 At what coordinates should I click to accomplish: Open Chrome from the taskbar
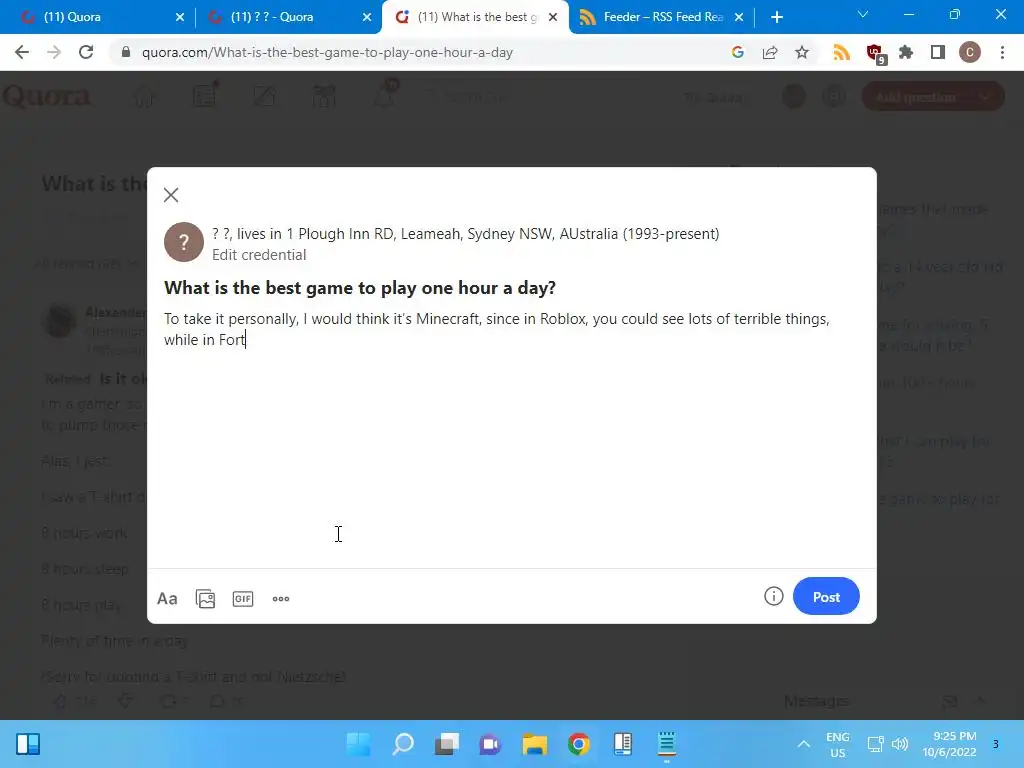(x=579, y=744)
